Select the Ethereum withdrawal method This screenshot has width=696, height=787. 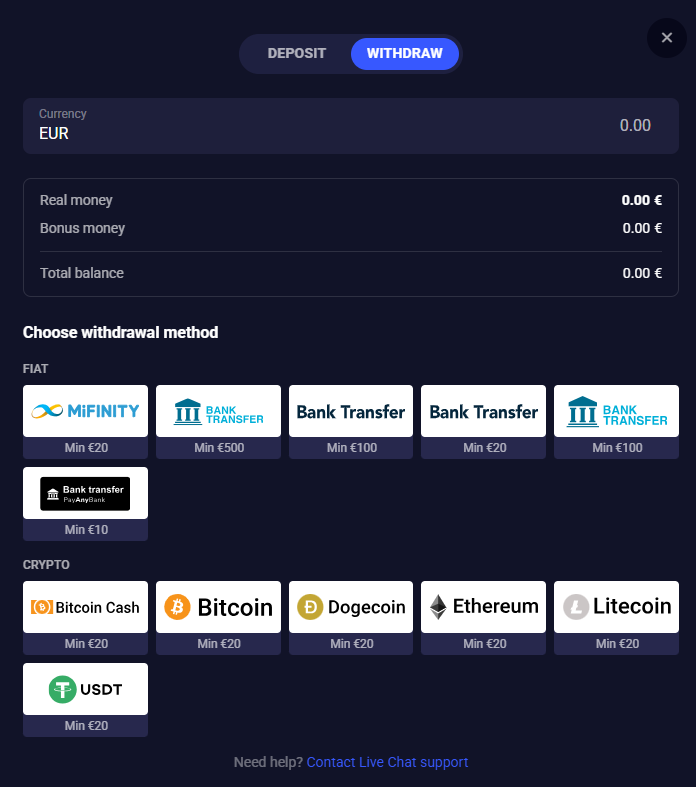(x=483, y=607)
